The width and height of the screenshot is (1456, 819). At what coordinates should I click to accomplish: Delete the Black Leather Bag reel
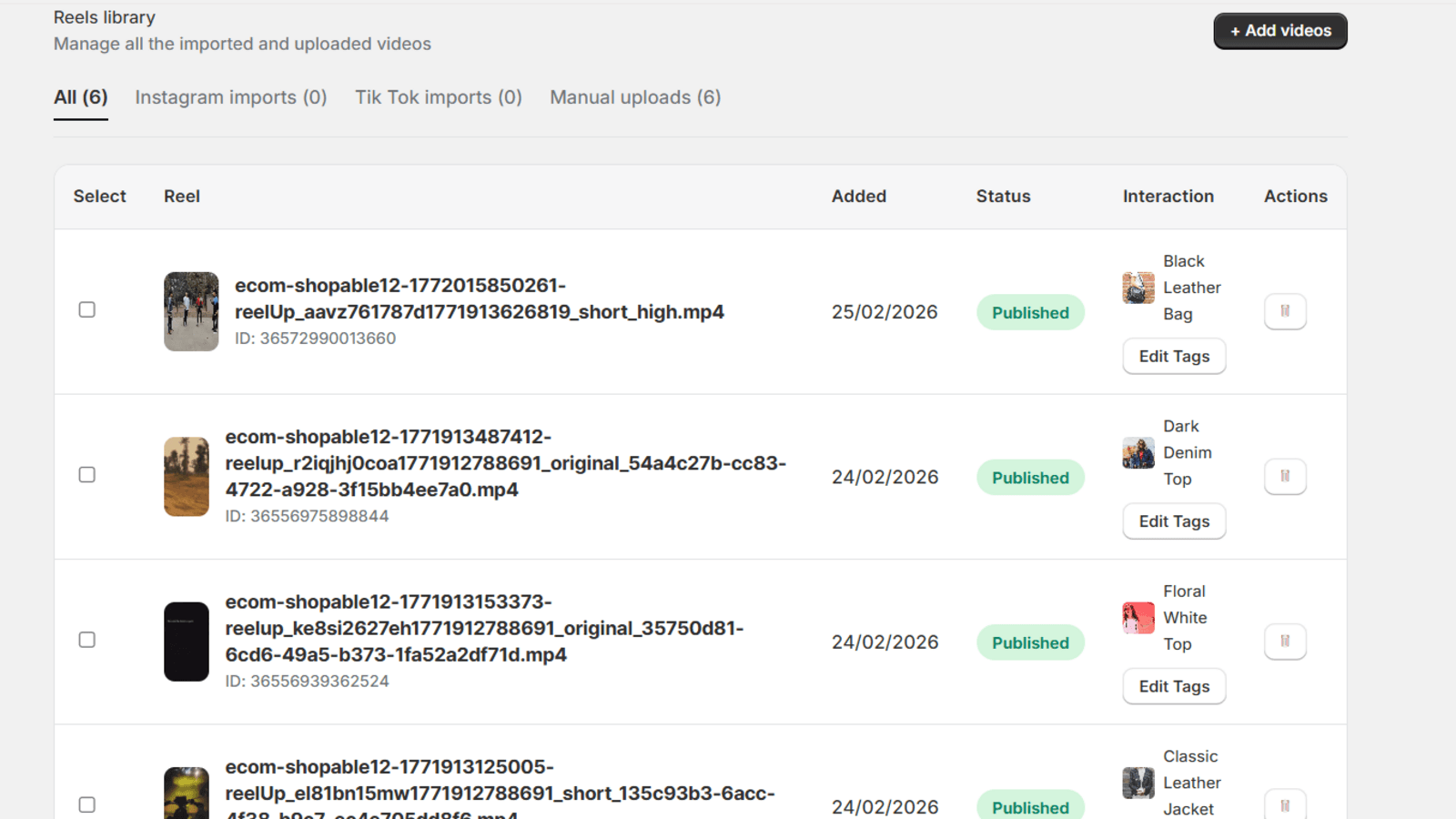point(1285,311)
